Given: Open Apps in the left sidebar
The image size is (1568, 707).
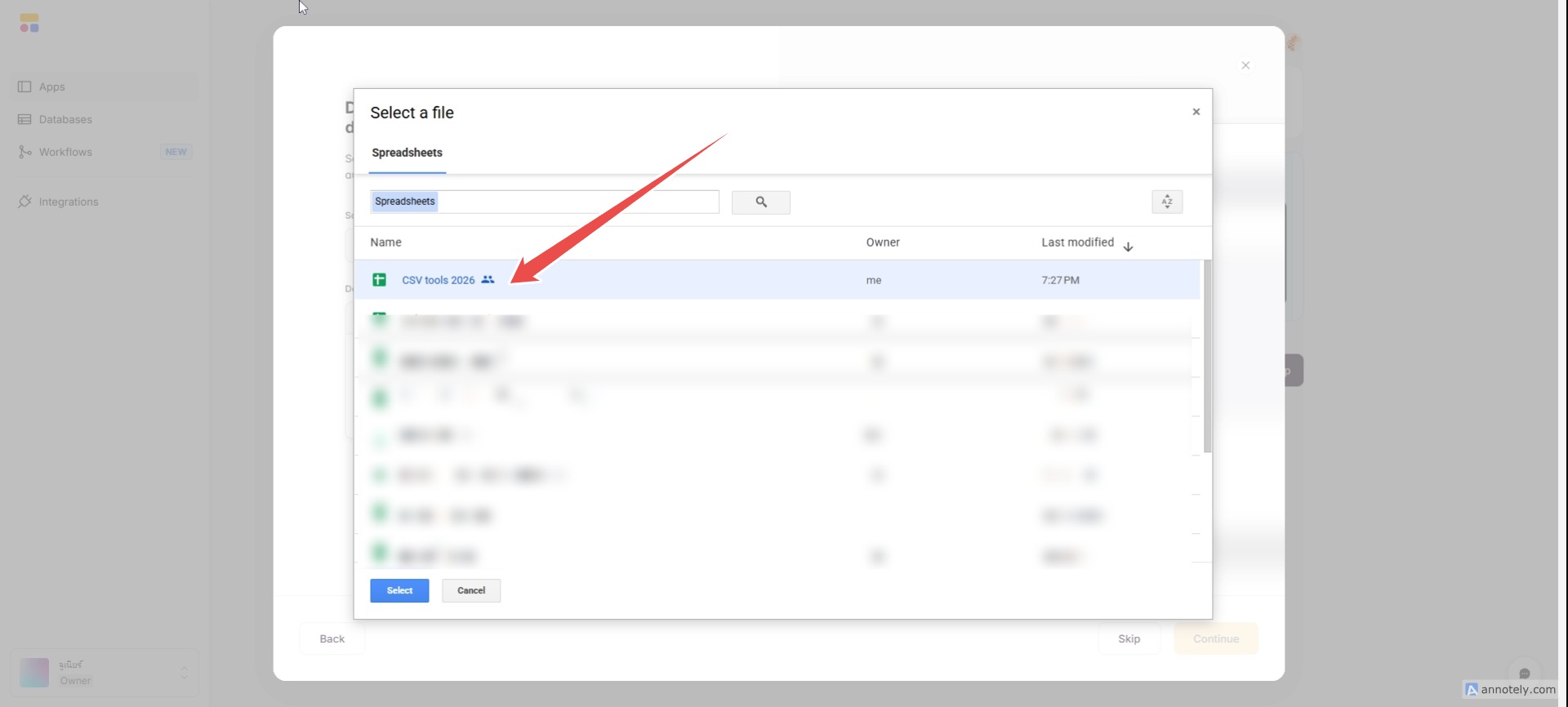Looking at the screenshot, I should click(51, 87).
